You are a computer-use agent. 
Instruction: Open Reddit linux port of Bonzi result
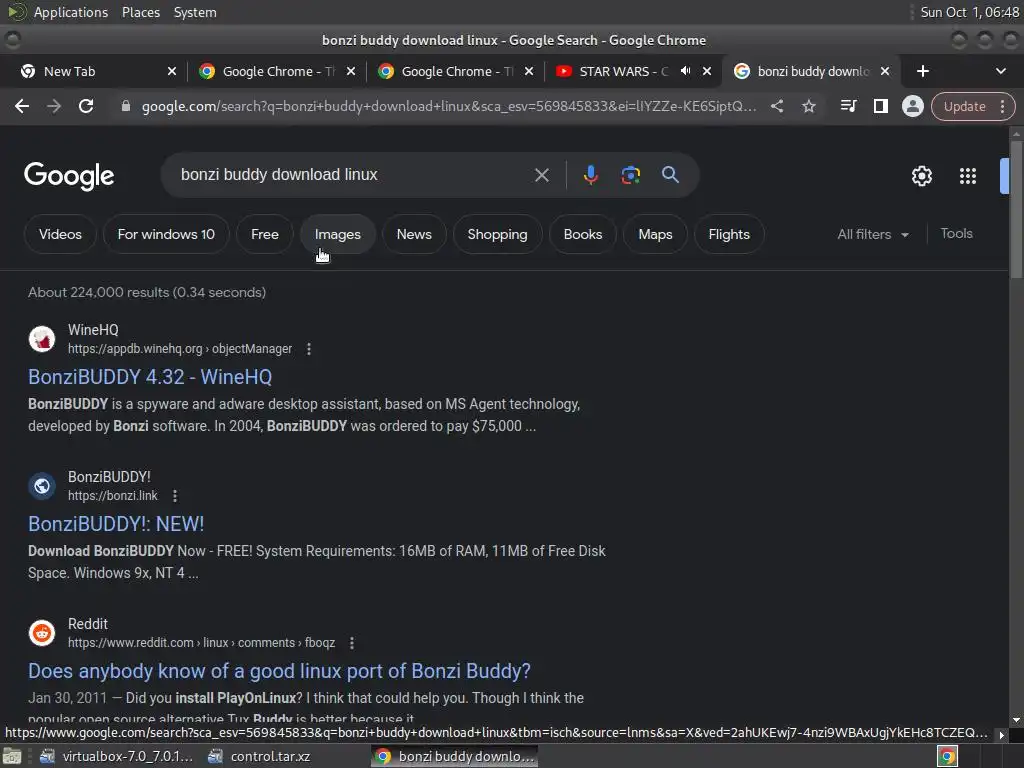point(280,671)
